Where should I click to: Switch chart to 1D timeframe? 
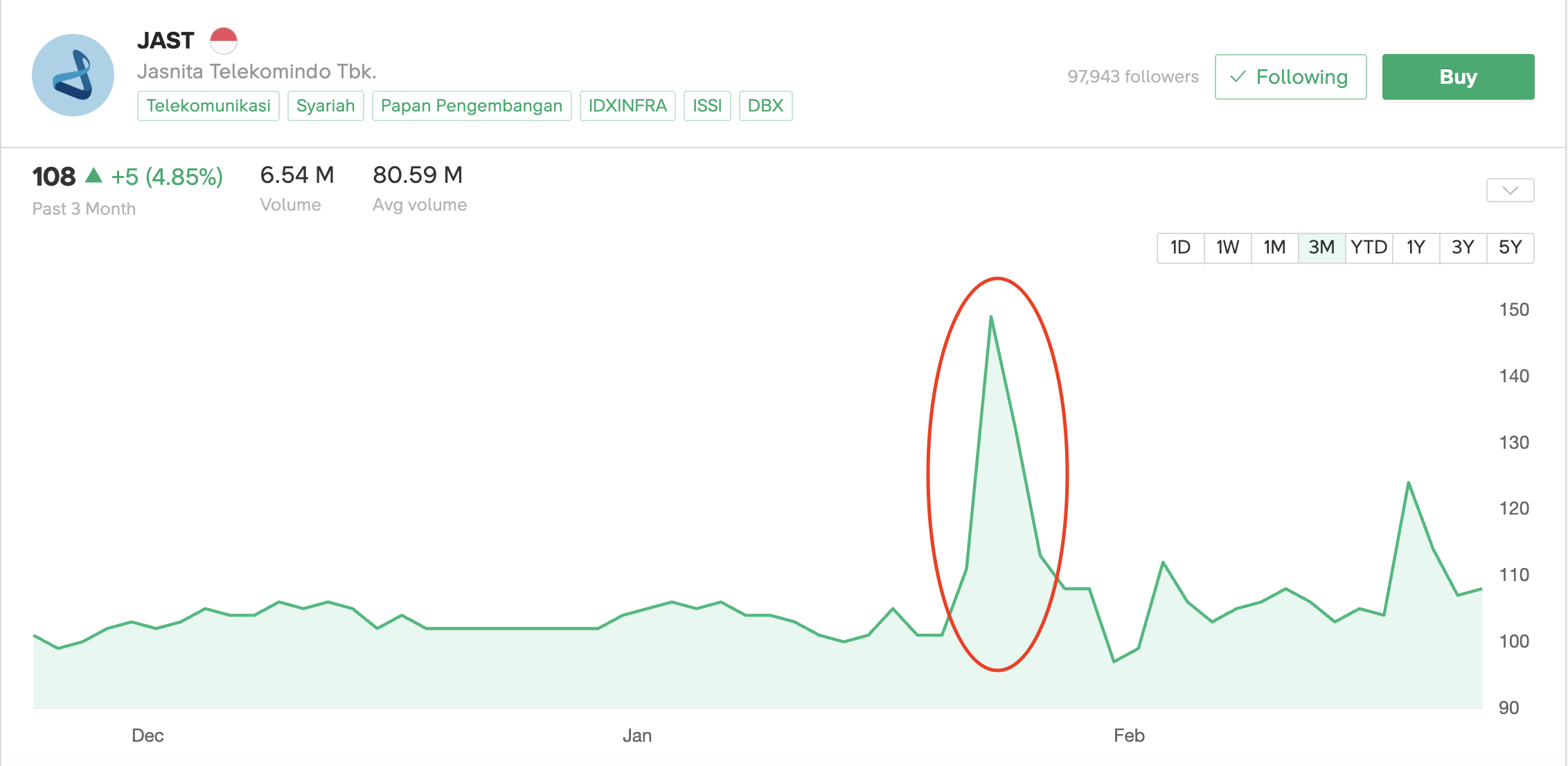click(1180, 248)
